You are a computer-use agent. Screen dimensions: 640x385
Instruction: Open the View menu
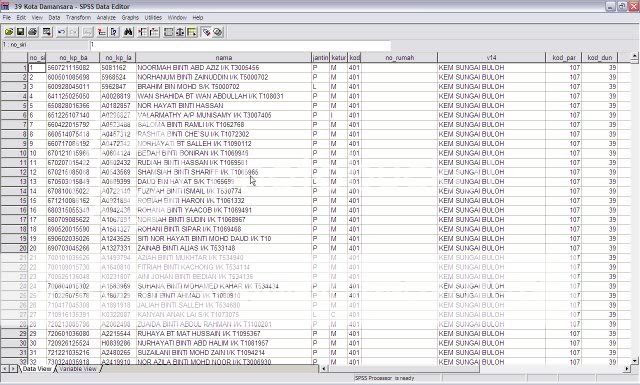[37, 18]
